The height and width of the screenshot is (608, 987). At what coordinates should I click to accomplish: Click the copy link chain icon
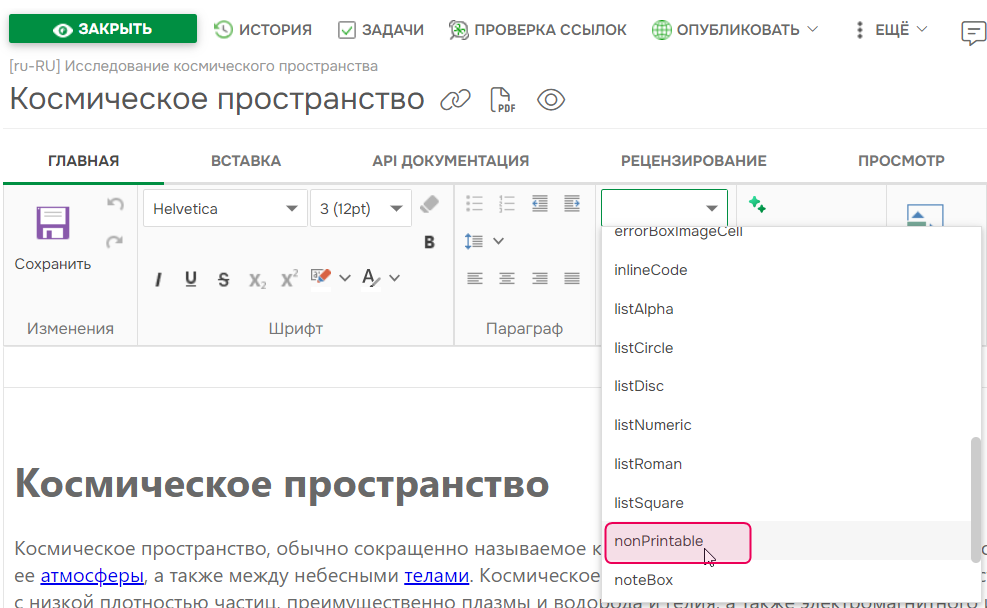point(455,99)
